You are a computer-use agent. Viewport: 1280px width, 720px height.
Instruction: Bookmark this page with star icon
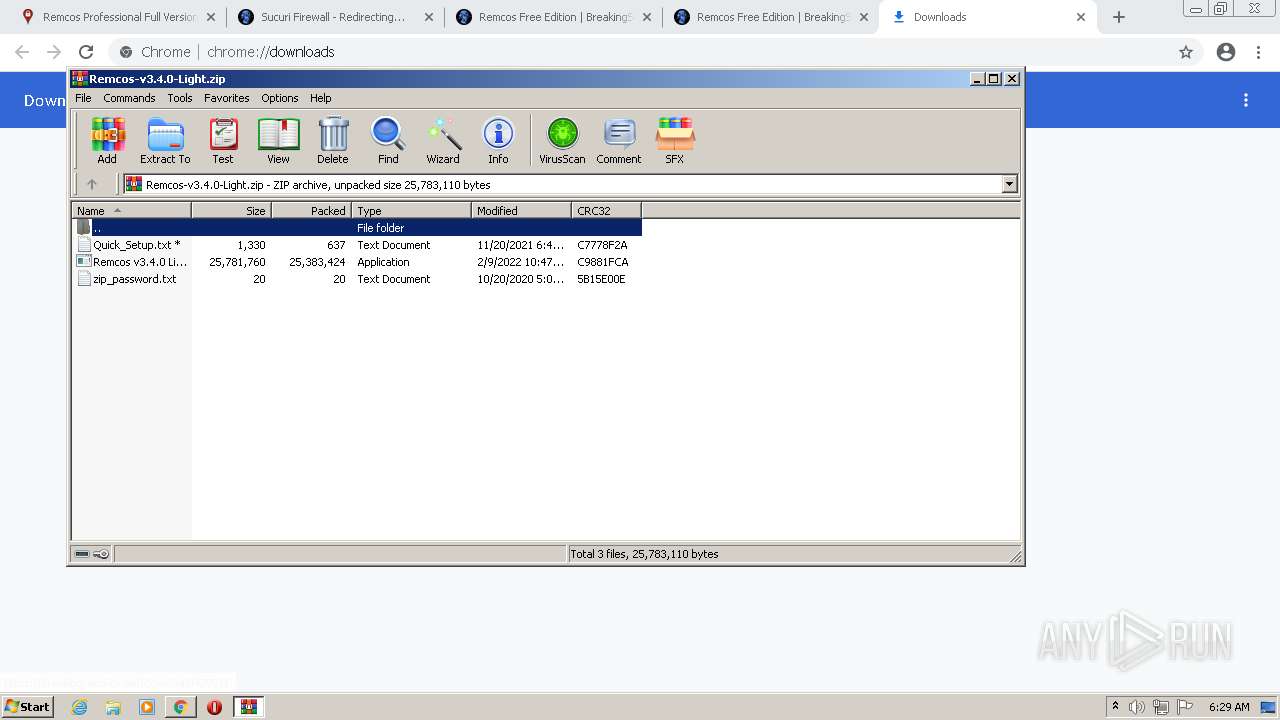click(x=1186, y=52)
